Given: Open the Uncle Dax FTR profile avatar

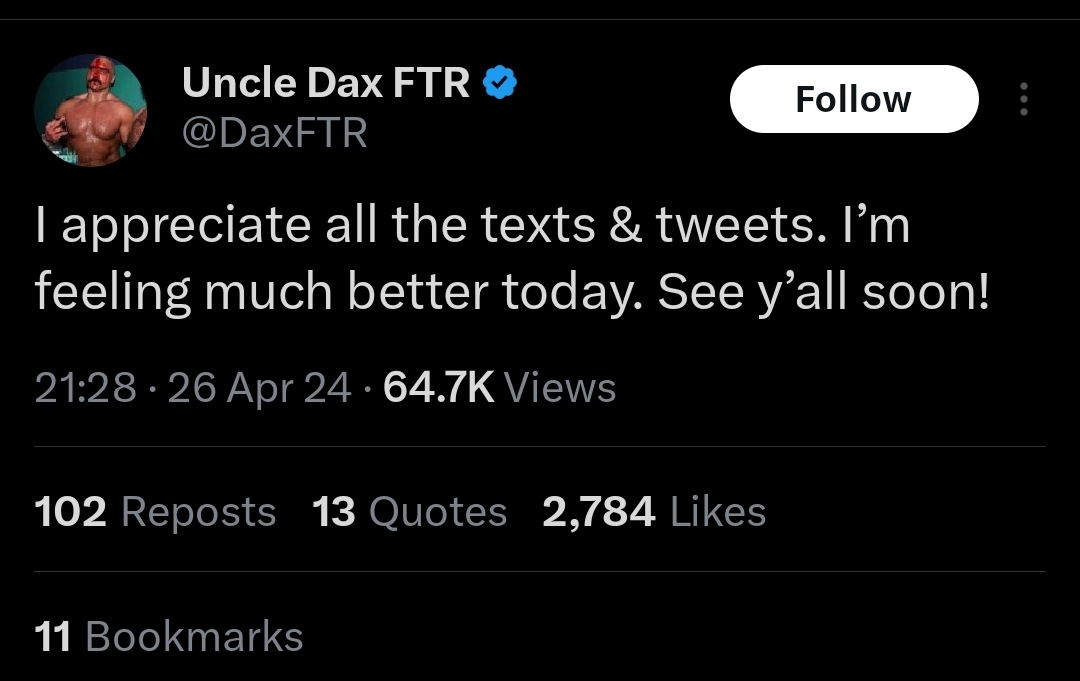Looking at the screenshot, I should pyautogui.click(x=90, y=110).
